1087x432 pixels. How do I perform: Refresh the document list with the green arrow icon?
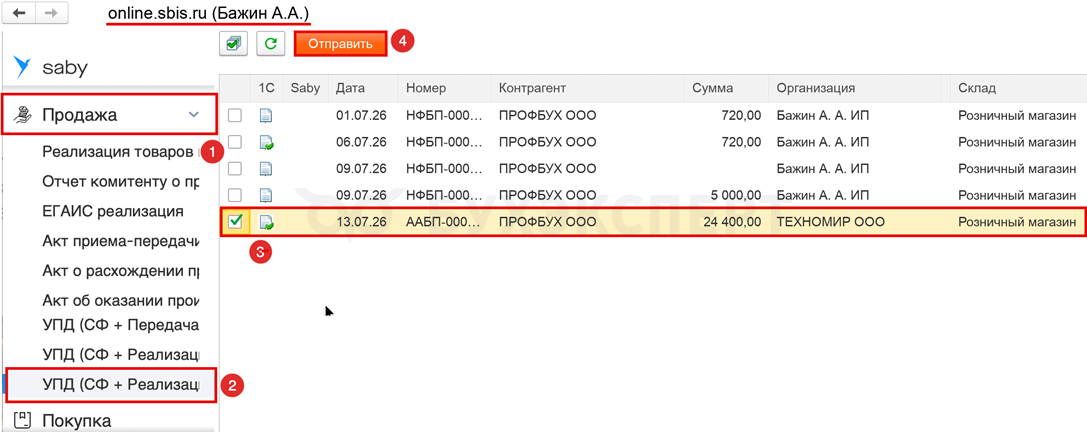(271, 44)
